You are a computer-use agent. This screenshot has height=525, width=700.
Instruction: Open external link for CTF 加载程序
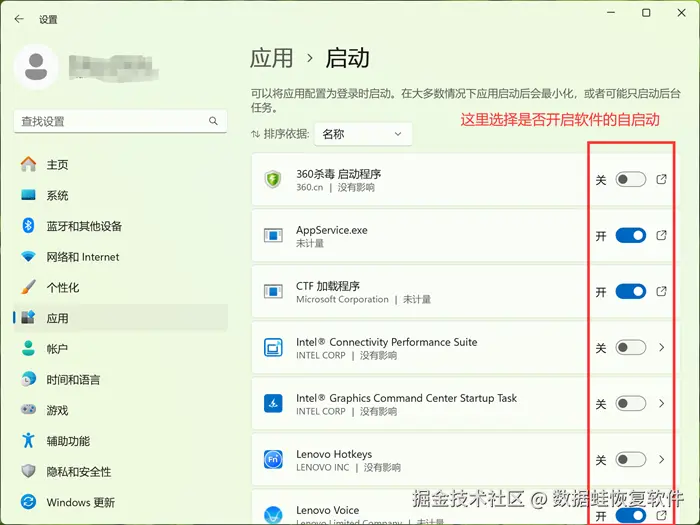[x=661, y=292]
